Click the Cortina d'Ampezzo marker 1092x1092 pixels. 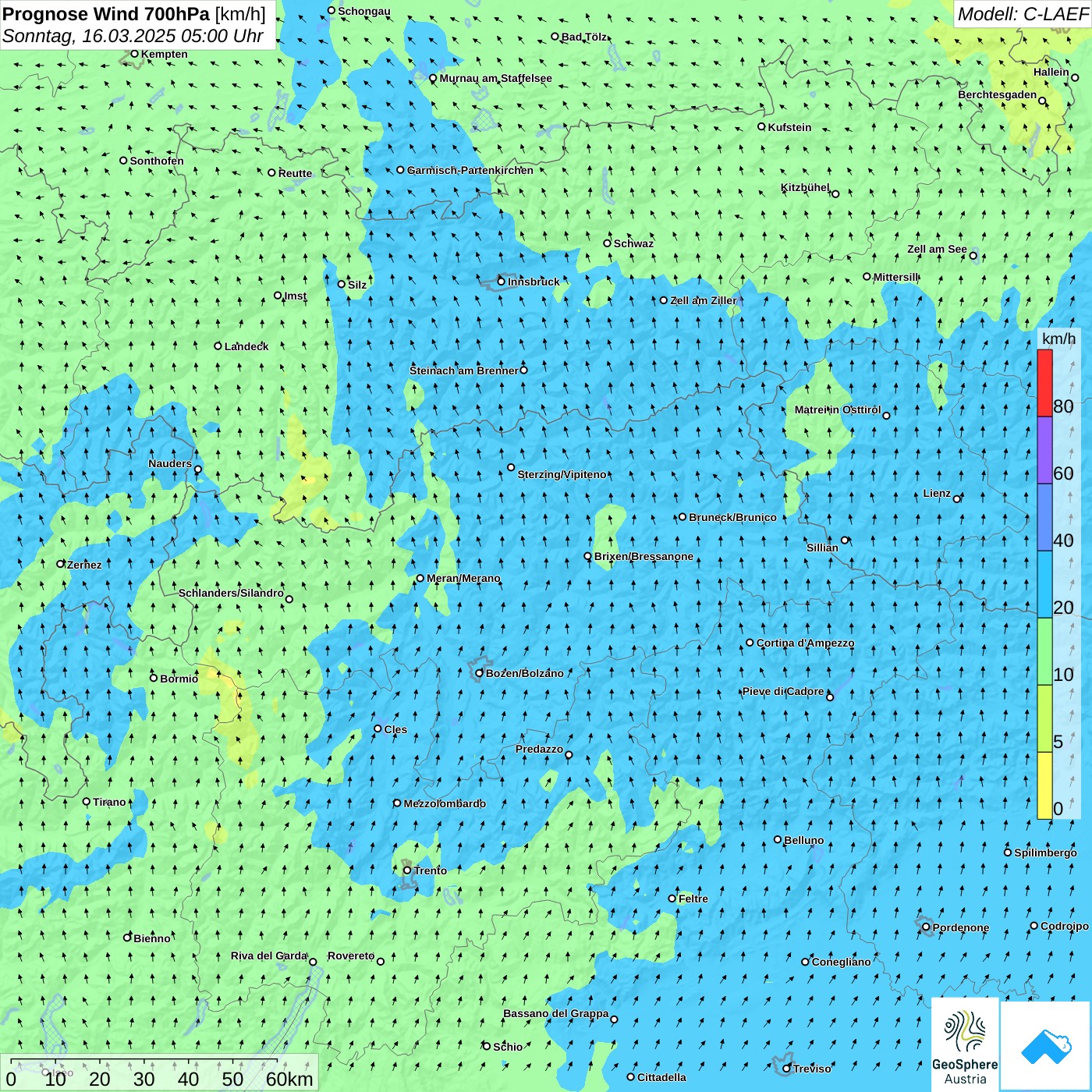pos(750,643)
